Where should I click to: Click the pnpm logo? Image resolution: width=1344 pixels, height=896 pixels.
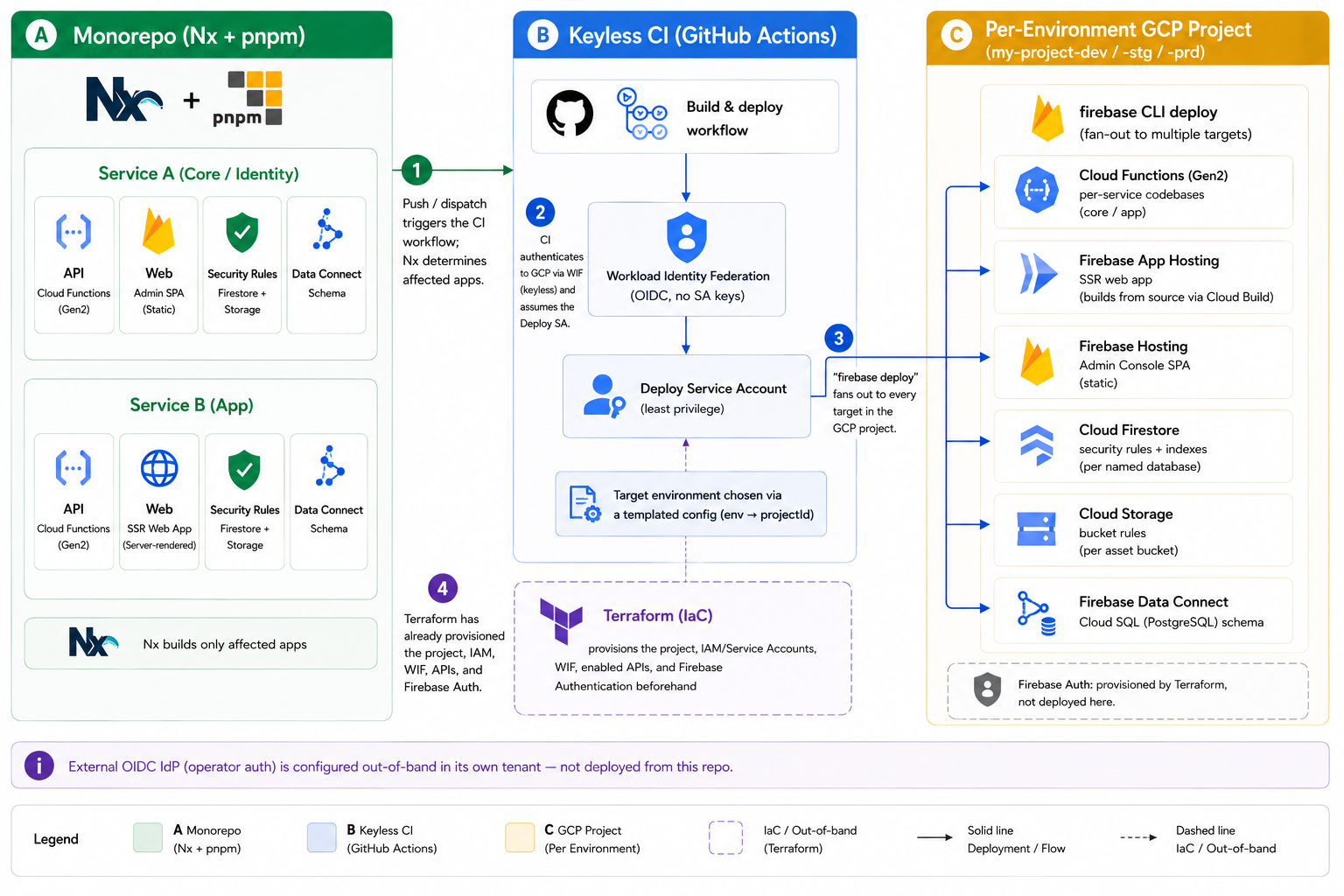(248, 100)
